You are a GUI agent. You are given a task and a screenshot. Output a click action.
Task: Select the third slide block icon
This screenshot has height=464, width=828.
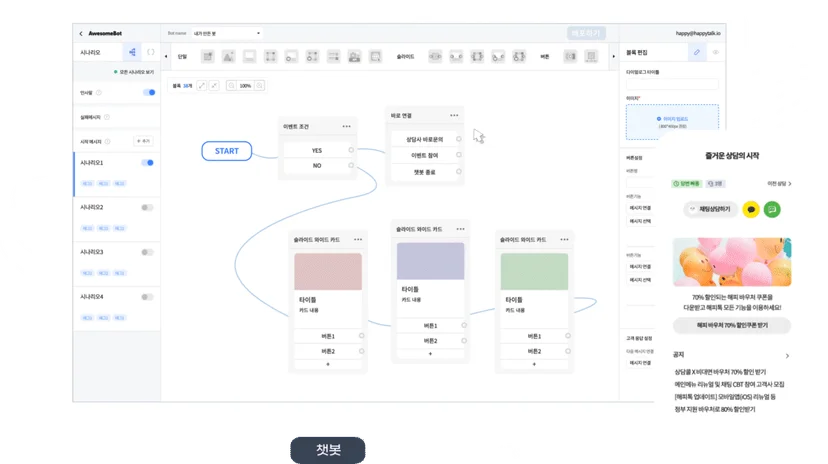point(477,56)
